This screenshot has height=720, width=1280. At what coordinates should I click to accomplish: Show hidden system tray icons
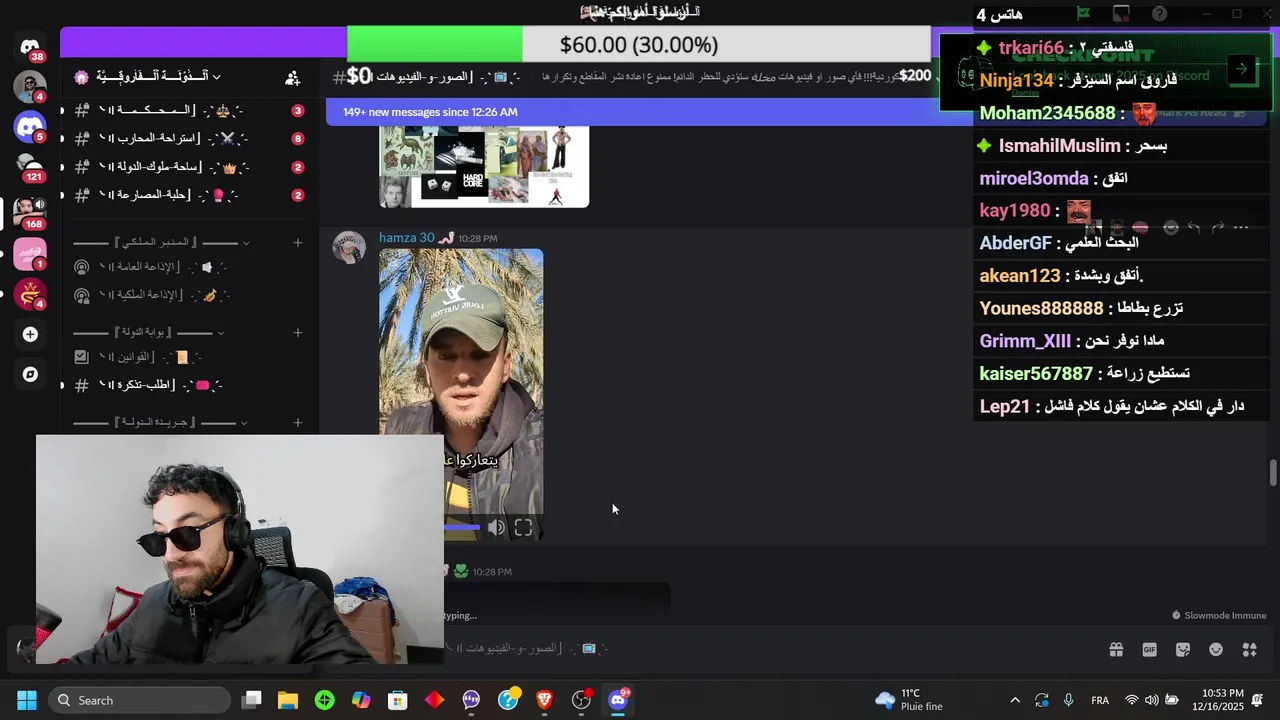(x=1015, y=700)
